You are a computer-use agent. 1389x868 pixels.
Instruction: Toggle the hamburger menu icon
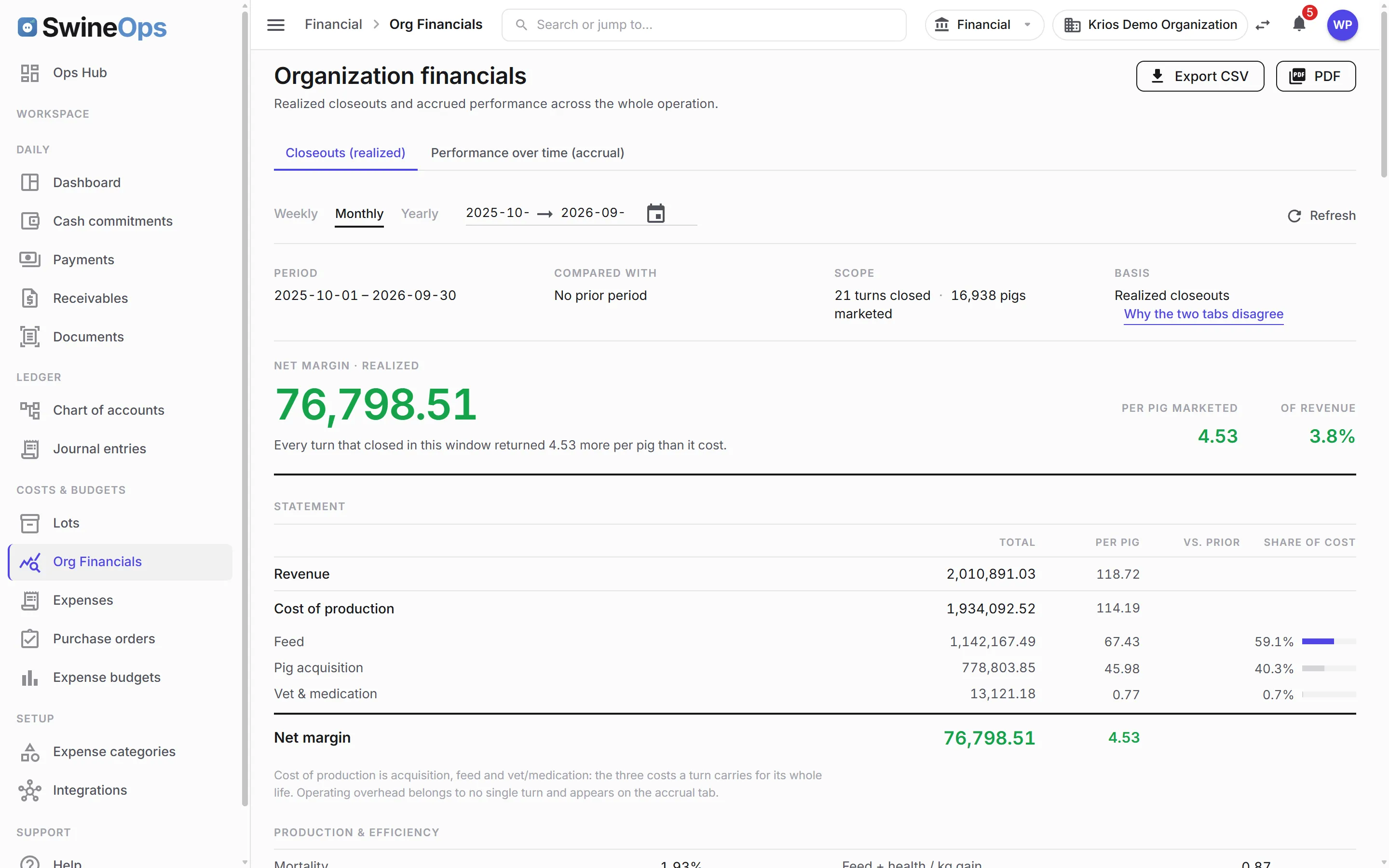(275, 25)
